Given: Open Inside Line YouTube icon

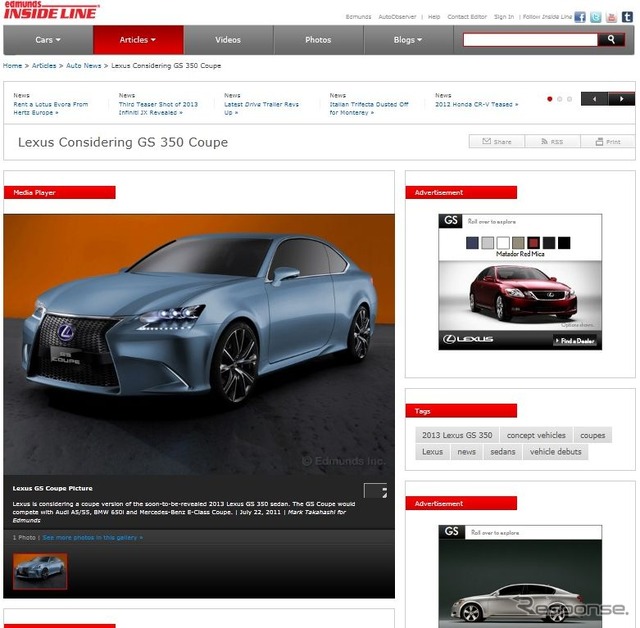Looking at the screenshot, I should pyautogui.click(x=611, y=17).
